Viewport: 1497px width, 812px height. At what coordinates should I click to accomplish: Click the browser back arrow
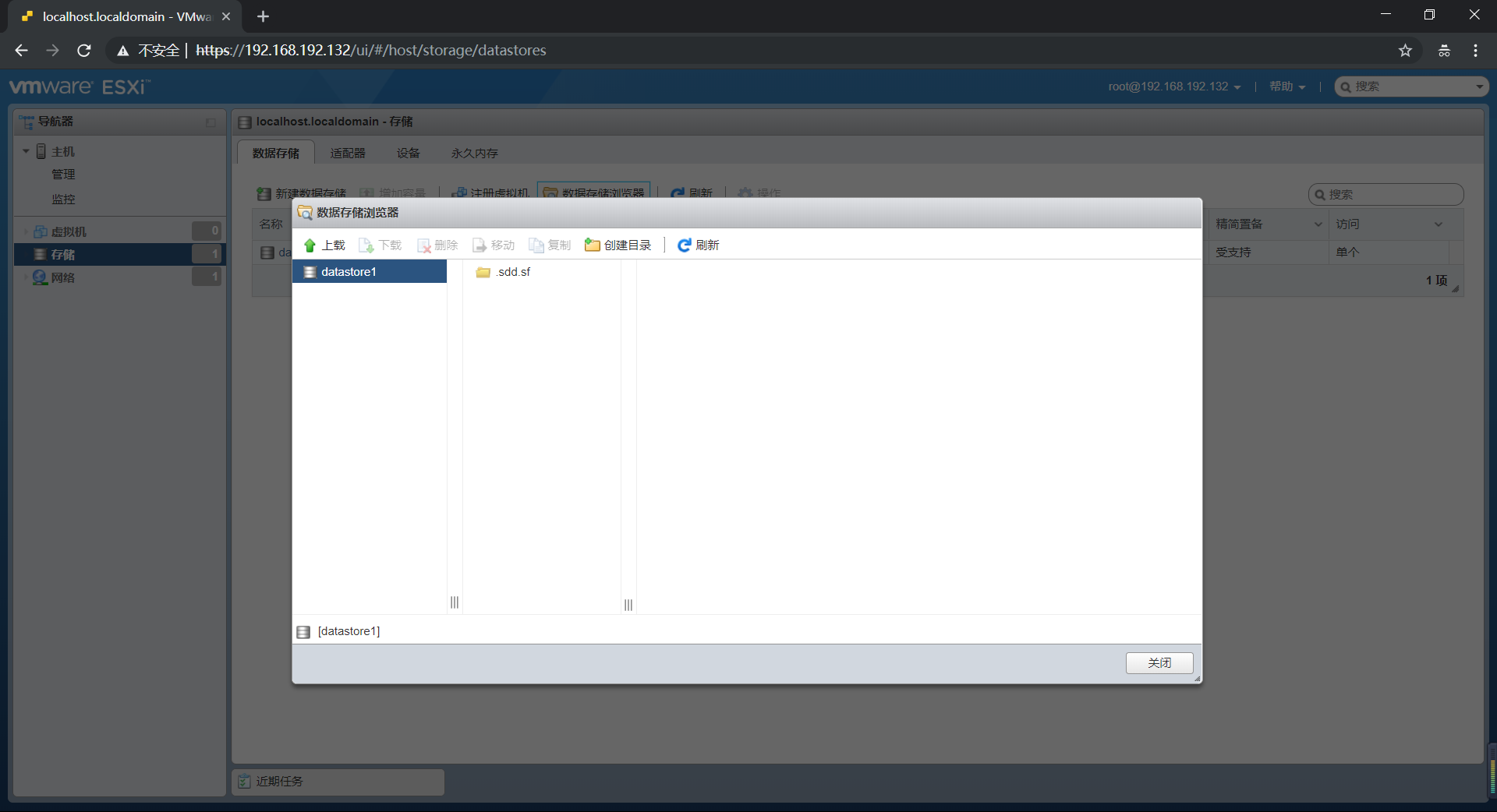pyautogui.click(x=21, y=51)
